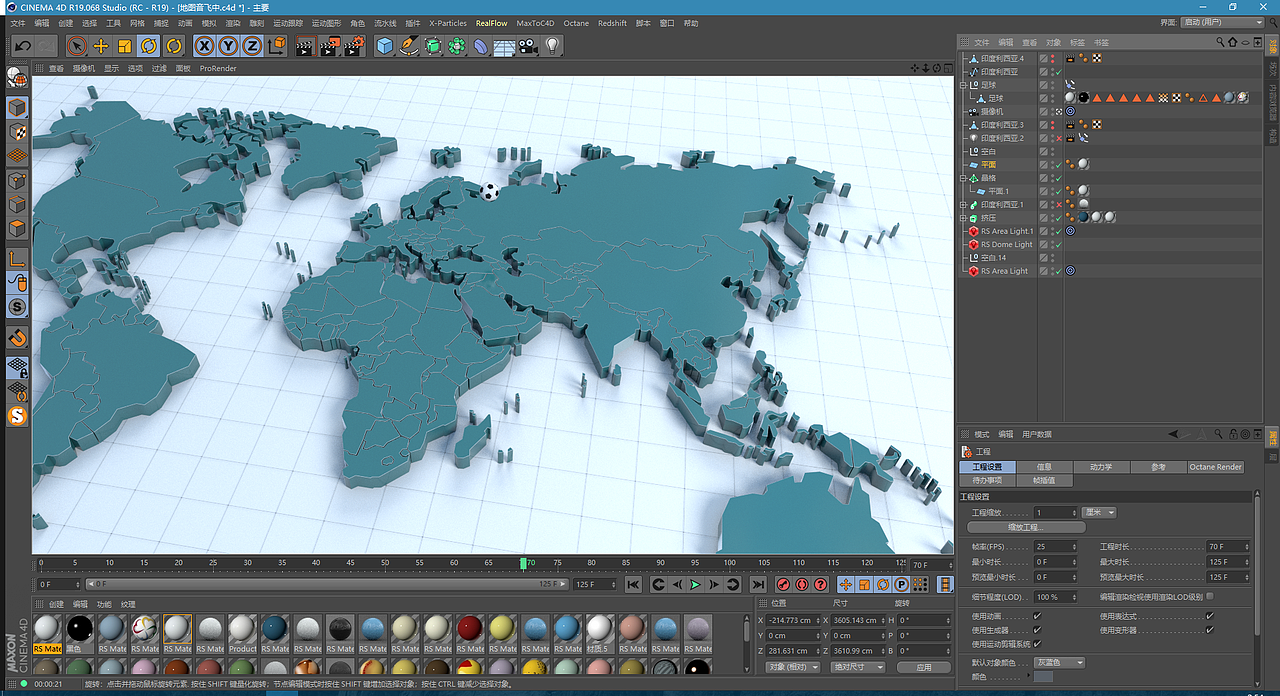The width and height of the screenshot is (1280, 696).
Task: Toggle the green check on 平面
Action: pos(1058,164)
